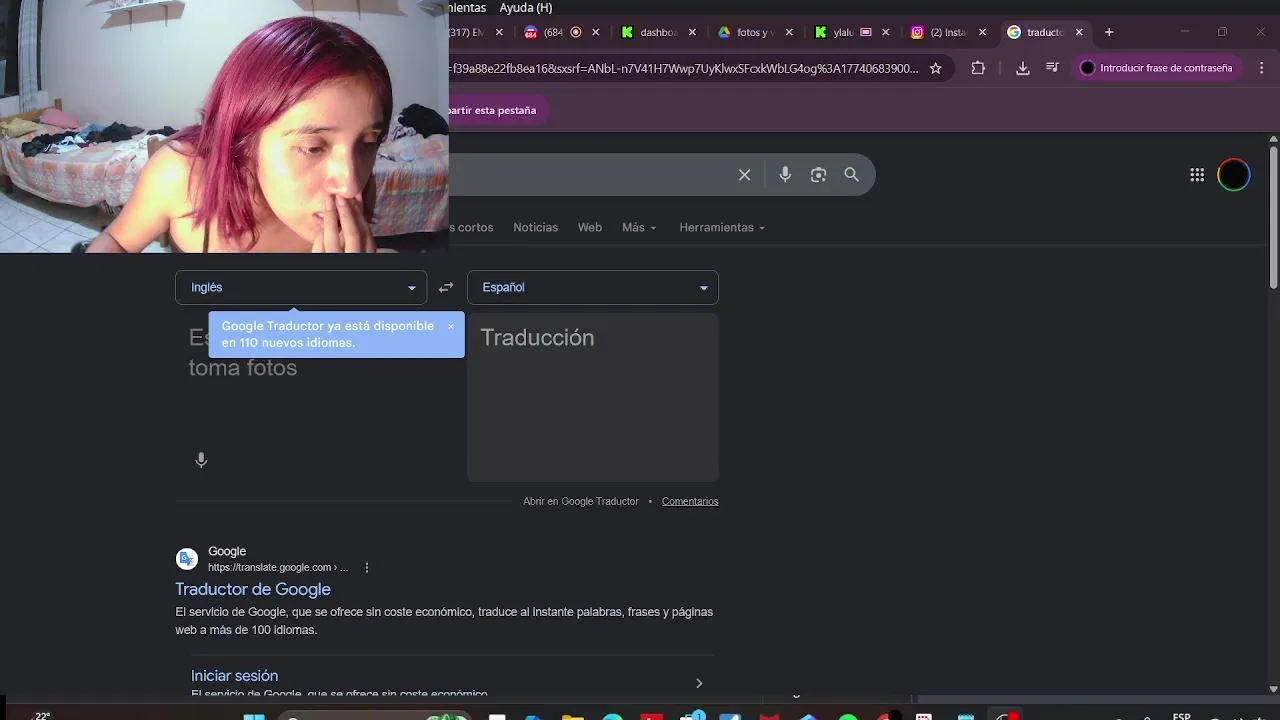1280x720 pixels.
Task: Open the result's three-dot options
Action: coord(367,567)
